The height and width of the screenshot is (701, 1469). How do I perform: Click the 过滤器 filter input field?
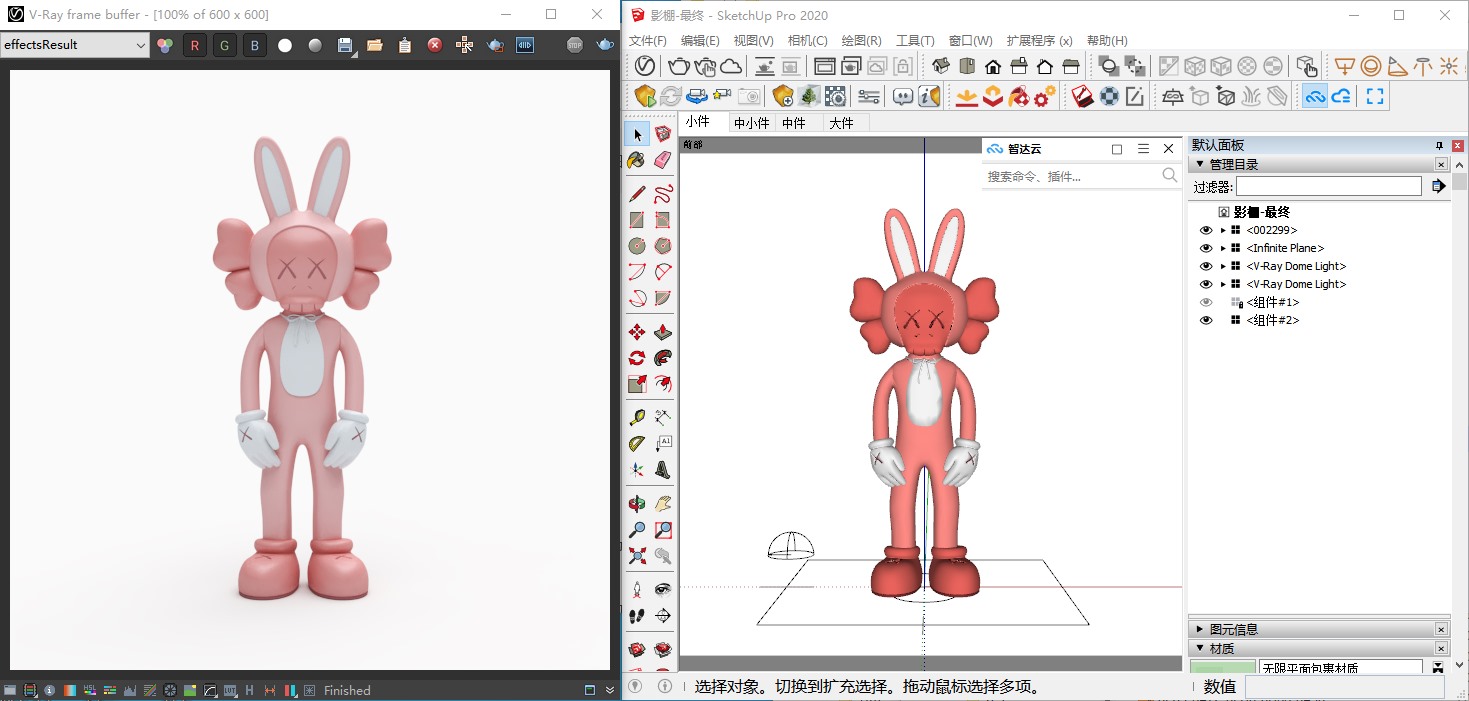[x=1329, y=186]
